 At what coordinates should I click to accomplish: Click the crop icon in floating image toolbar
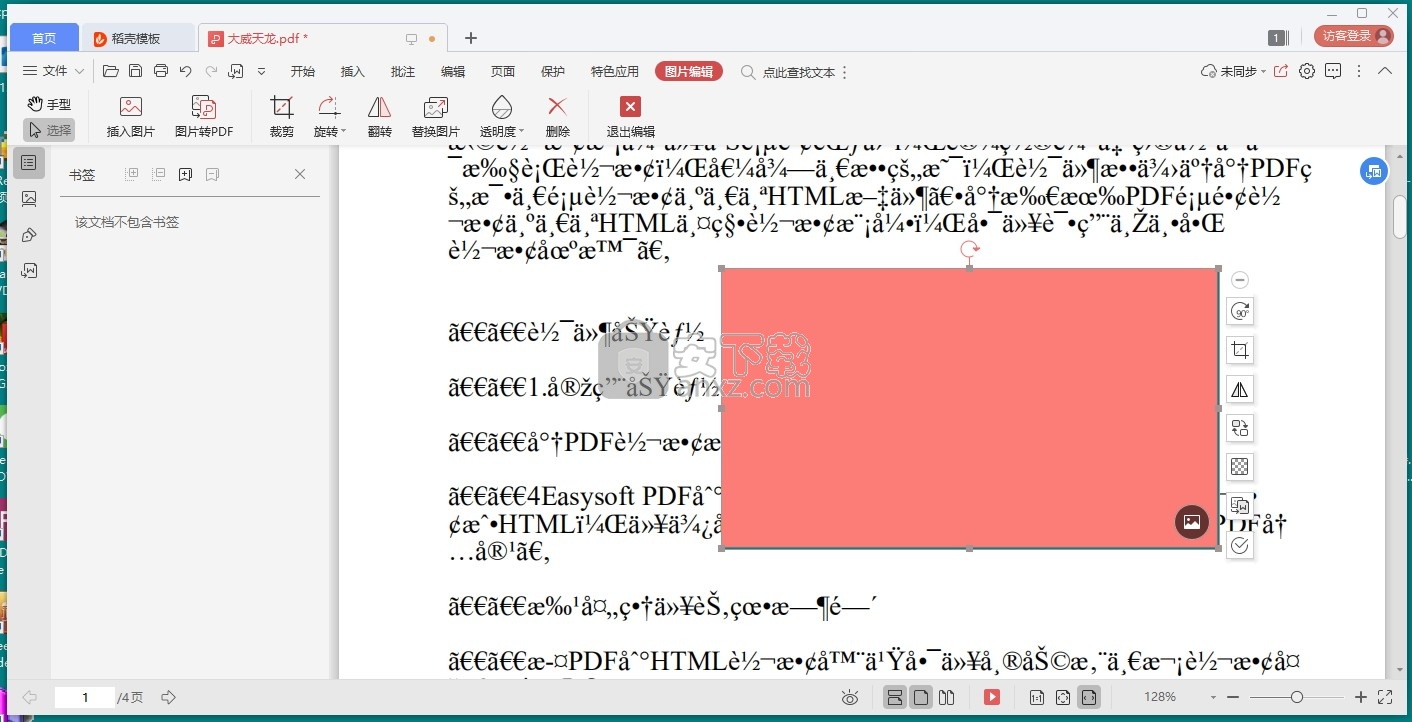pyautogui.click(x=1240, y=351)
